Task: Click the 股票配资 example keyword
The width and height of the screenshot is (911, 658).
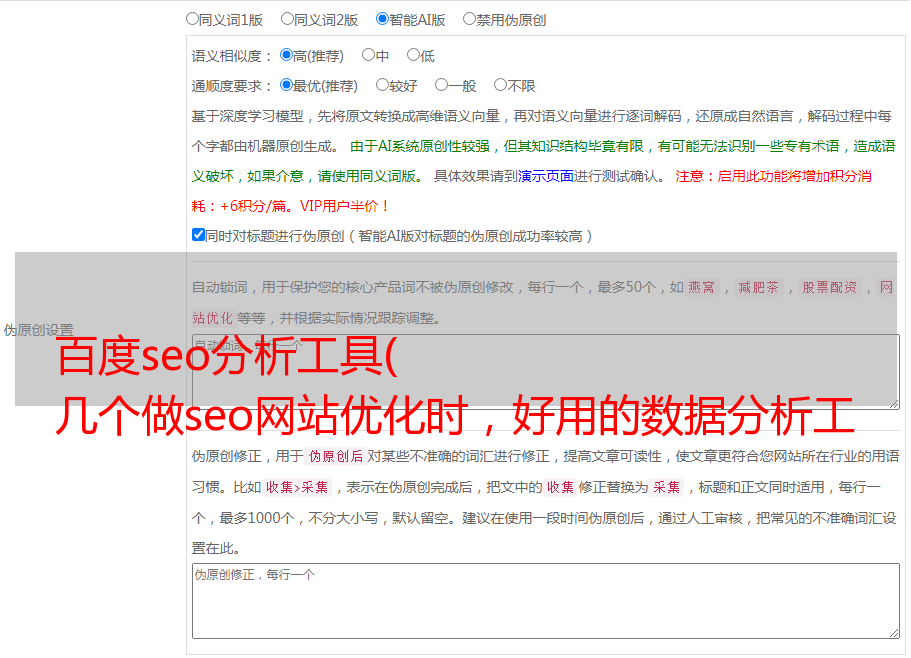Action: tap(830, 287)
